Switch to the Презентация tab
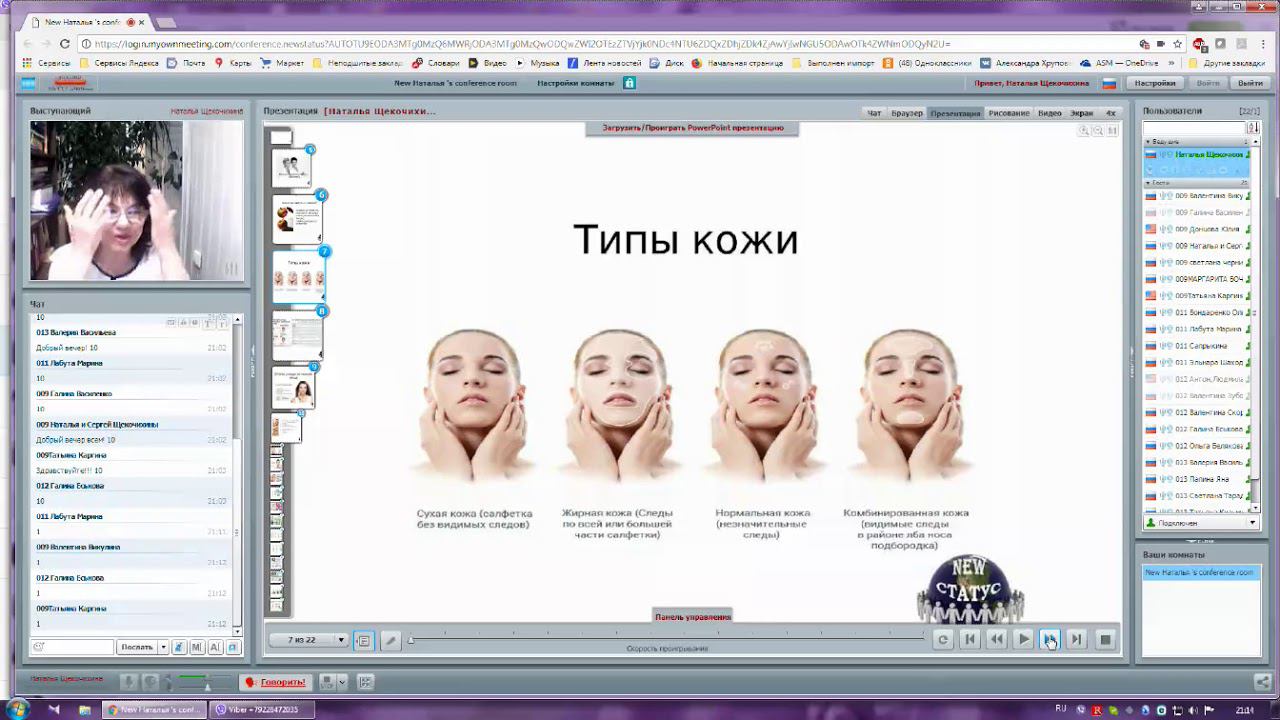This screenshot has width=1280, height=720. coord(955,113)
